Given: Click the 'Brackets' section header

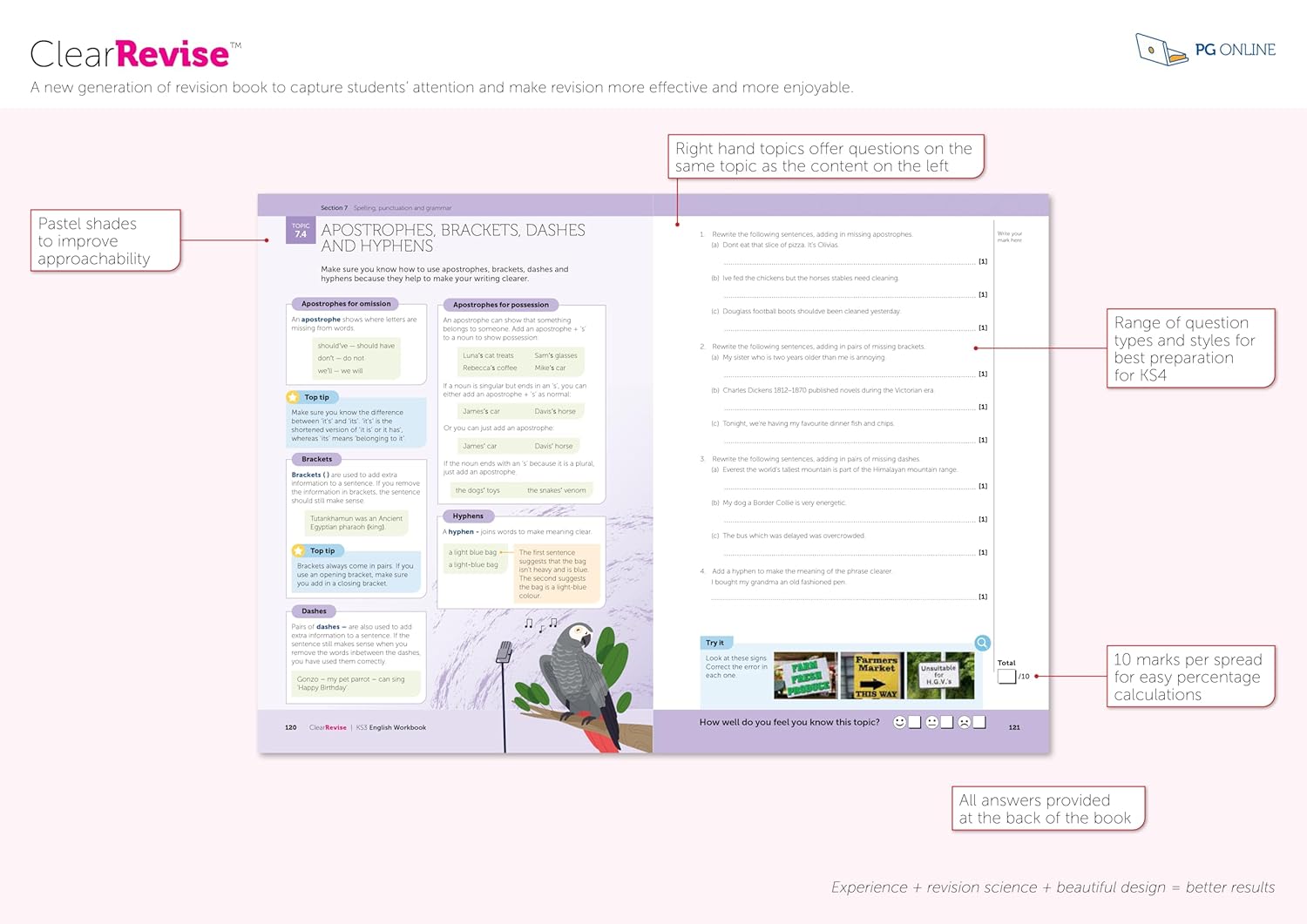Looking at the screenshot, I should coord(317,459).
